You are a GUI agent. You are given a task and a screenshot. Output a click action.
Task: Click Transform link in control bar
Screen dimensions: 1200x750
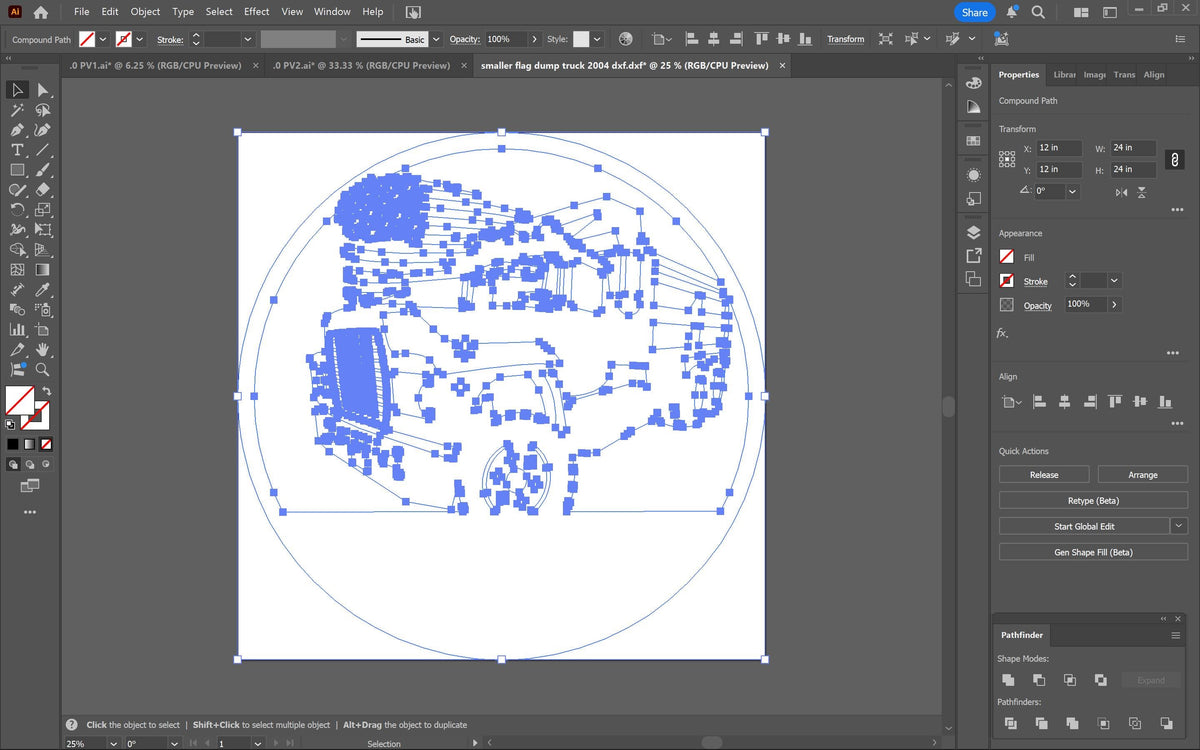(845, 39)
